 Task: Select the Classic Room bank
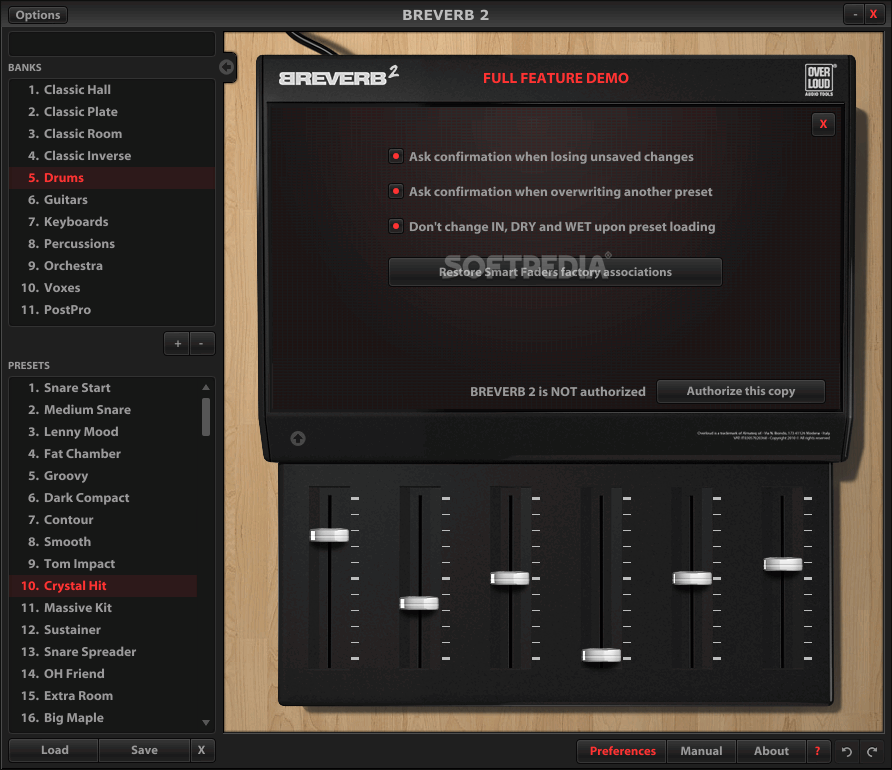click(x=112, y=134)
